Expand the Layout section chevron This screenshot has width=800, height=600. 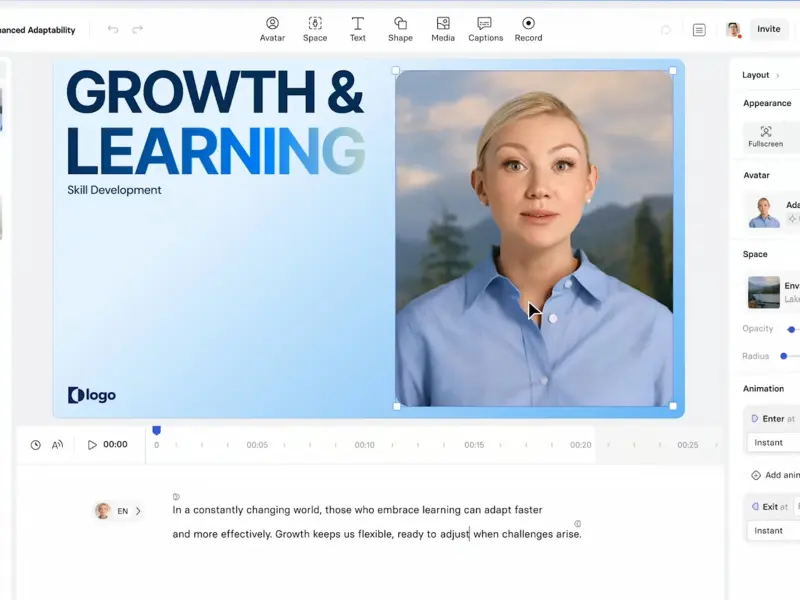pyautogui.click(x=778, y=76)
